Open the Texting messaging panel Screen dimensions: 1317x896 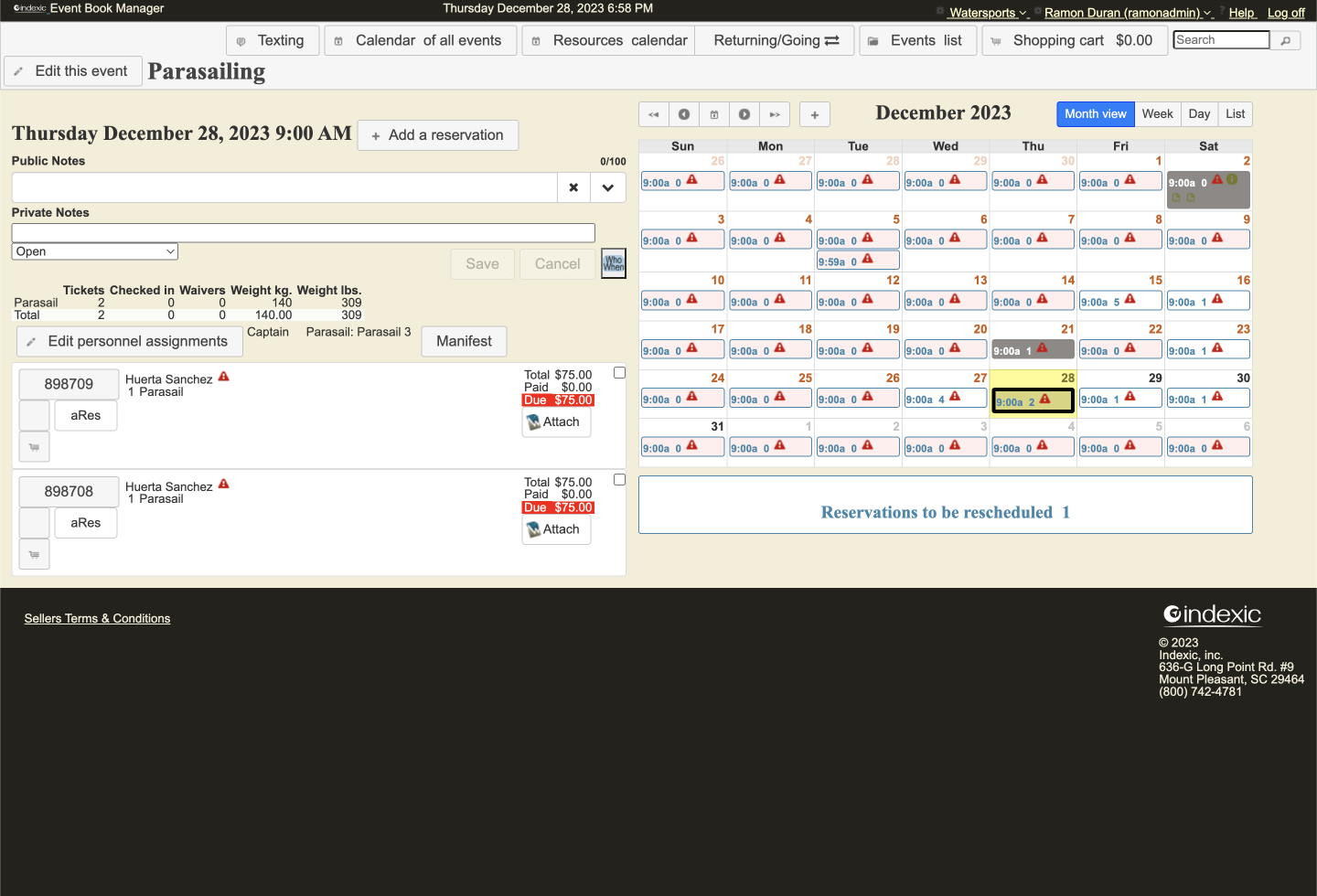click(x=272, y=40)
